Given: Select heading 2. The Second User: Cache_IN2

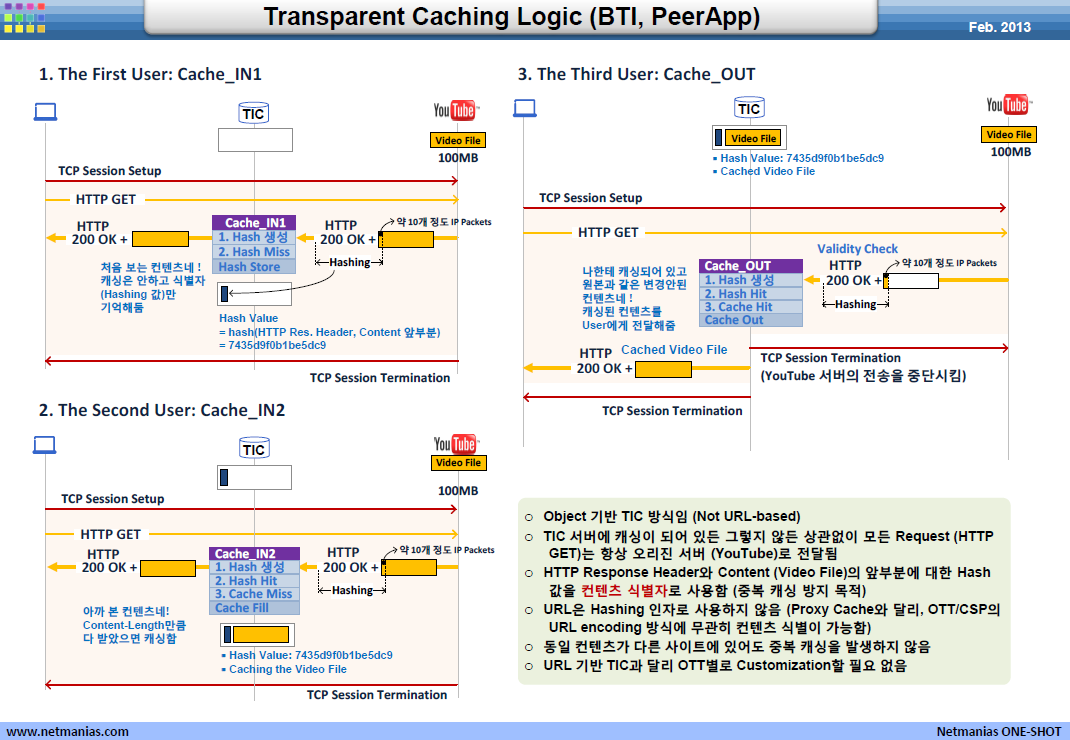Looking at the screenshot, I should coord(162,410).
